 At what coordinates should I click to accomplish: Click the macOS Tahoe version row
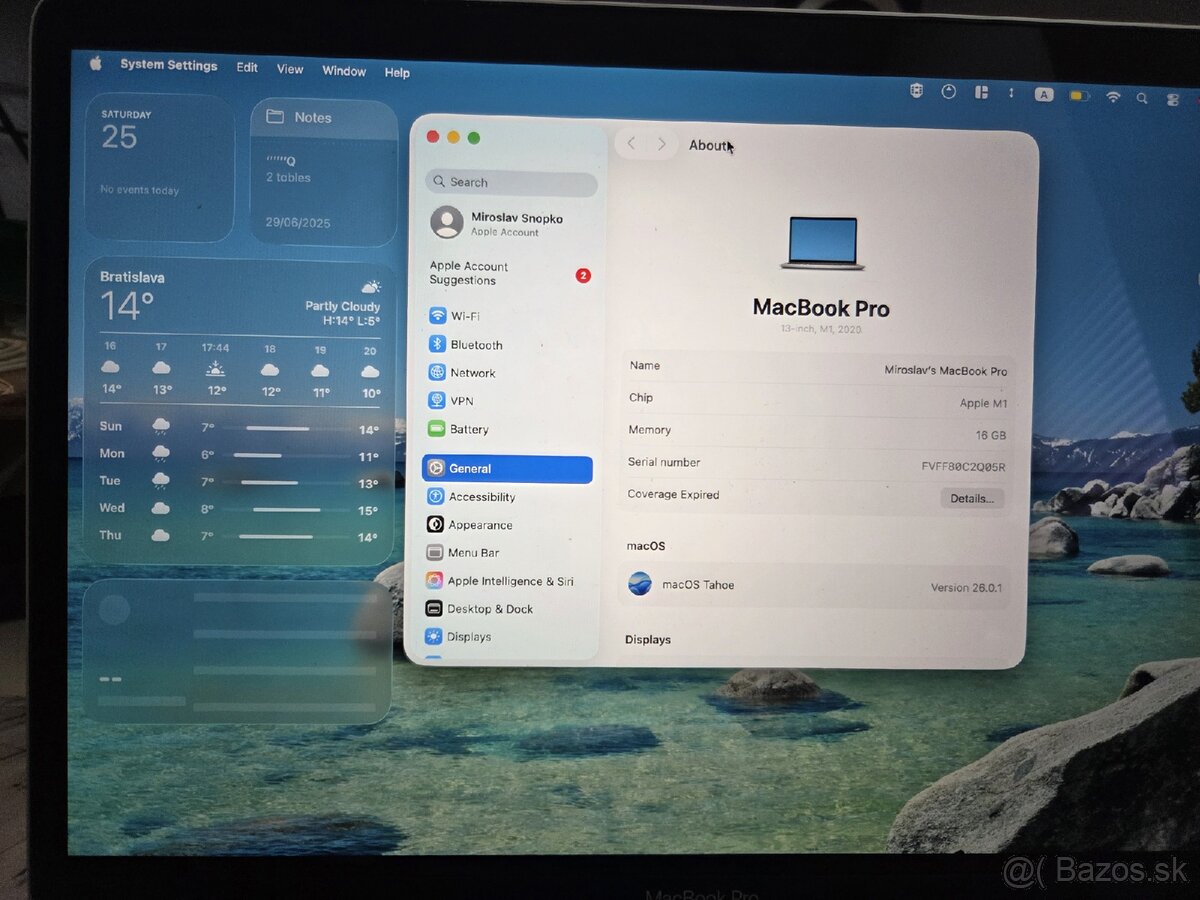coord(815,586)
